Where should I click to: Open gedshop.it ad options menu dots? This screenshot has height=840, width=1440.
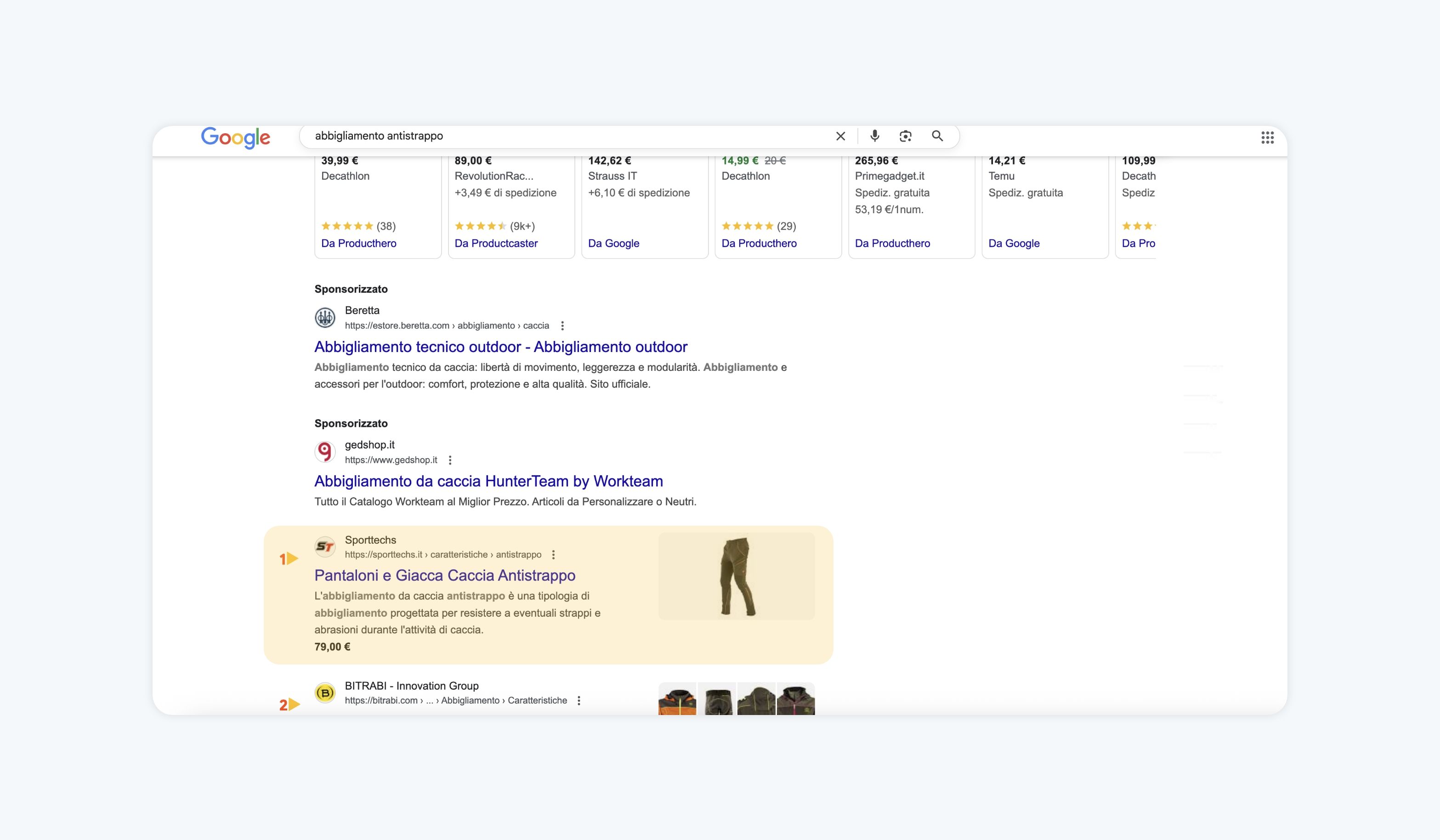[450, 460]
